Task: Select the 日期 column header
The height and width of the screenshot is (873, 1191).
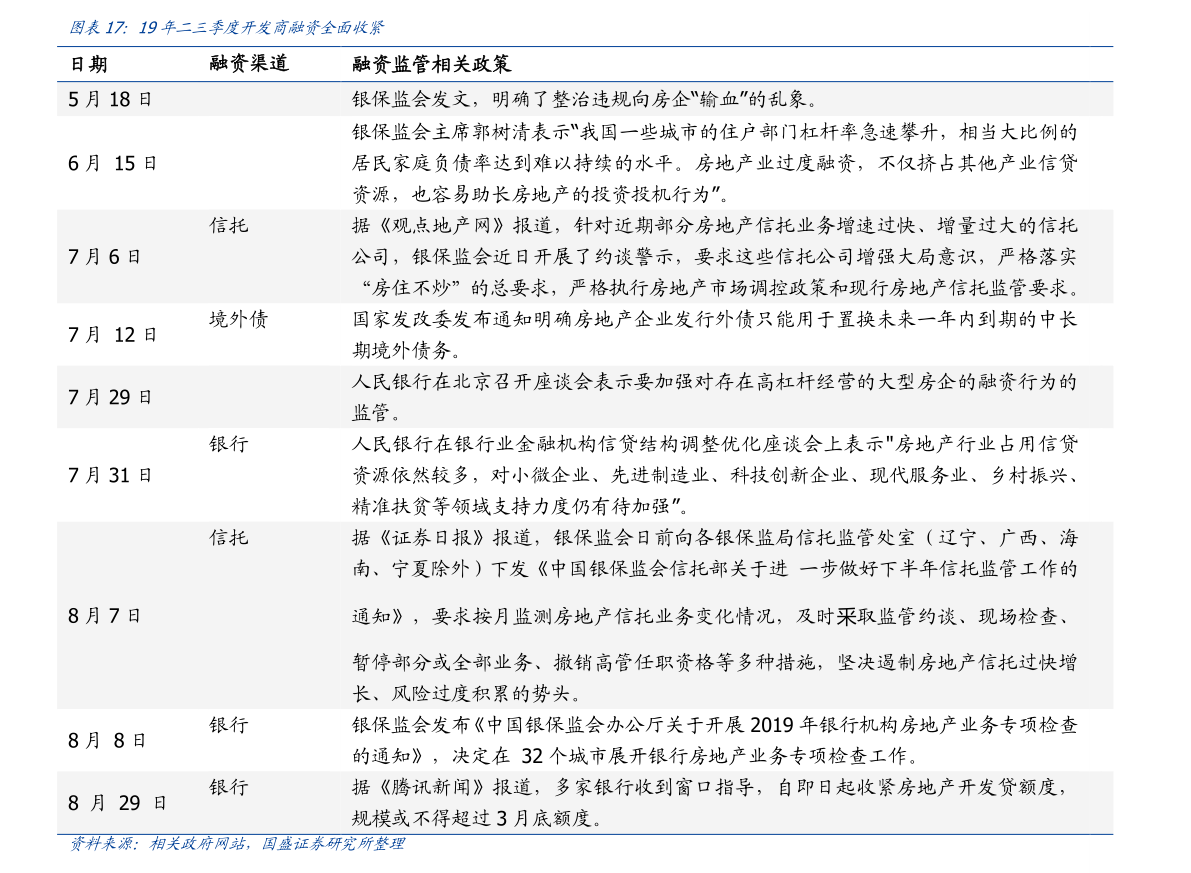Action: coord(89,65)
